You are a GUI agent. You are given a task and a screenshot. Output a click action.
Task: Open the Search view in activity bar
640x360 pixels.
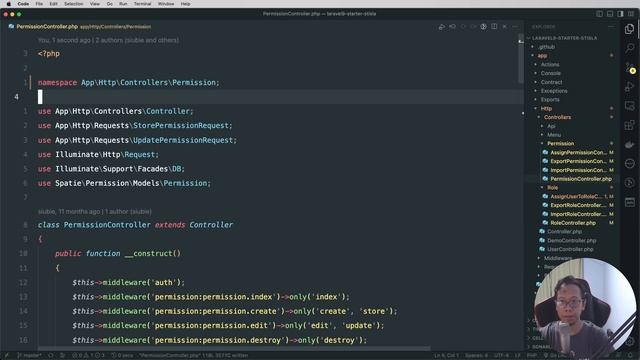(629, 48)
